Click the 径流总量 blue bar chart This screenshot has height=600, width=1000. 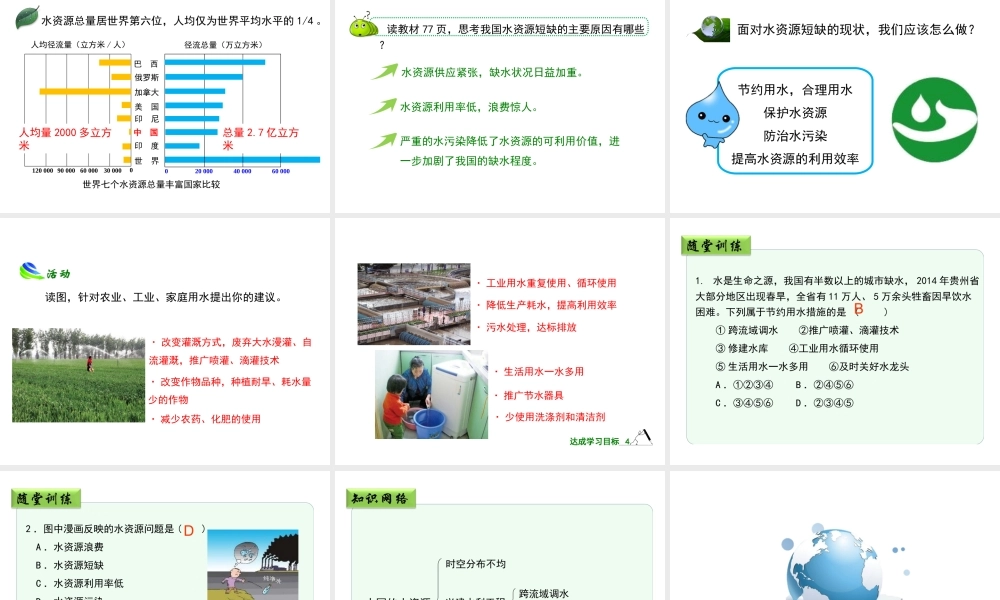coord(242,112)
